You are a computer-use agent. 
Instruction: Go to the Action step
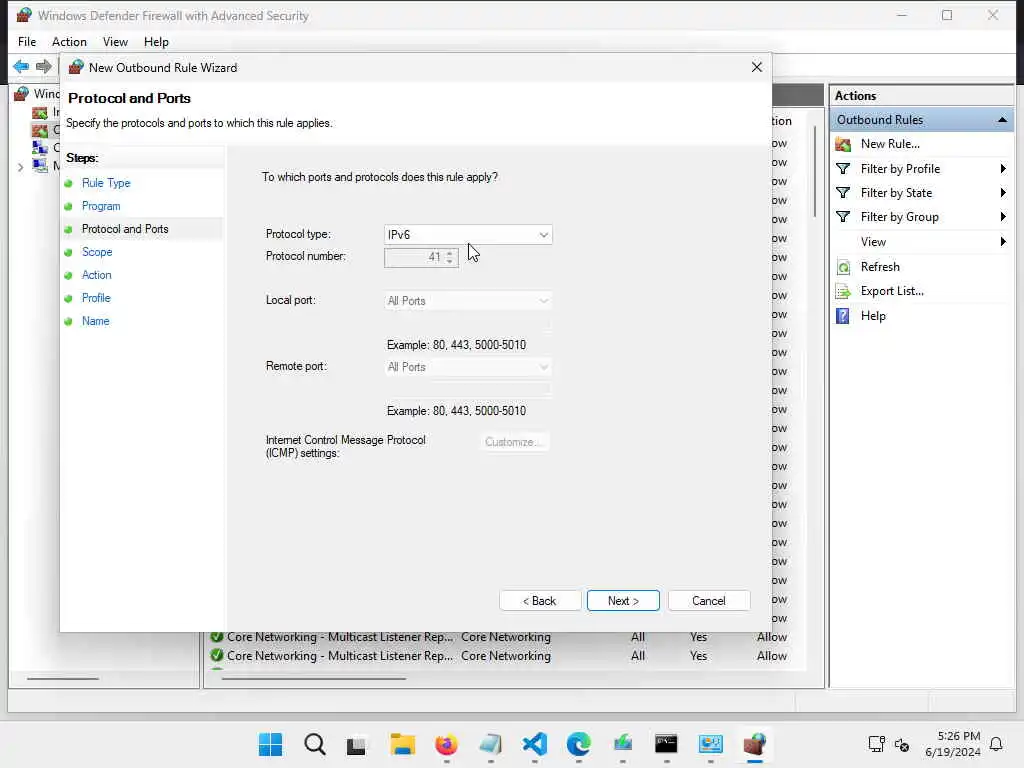click(x=96, y=276)
